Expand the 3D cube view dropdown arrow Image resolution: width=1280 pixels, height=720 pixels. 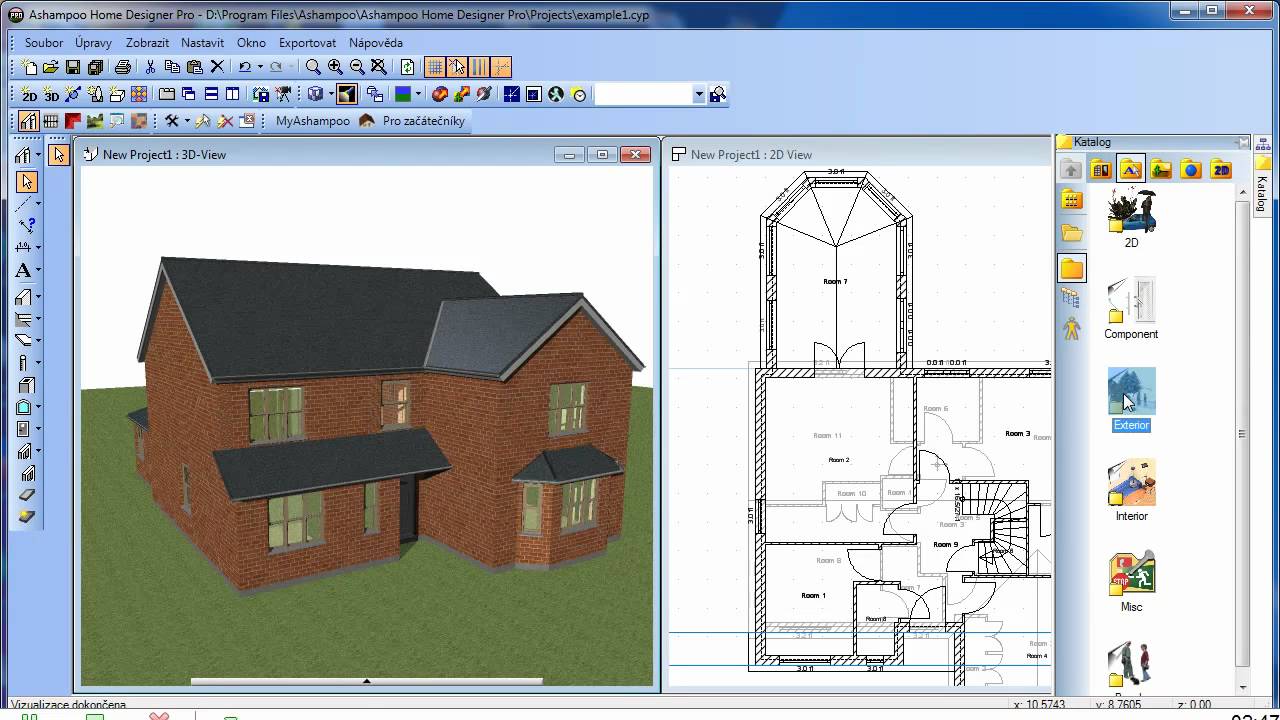coord(331,94)
